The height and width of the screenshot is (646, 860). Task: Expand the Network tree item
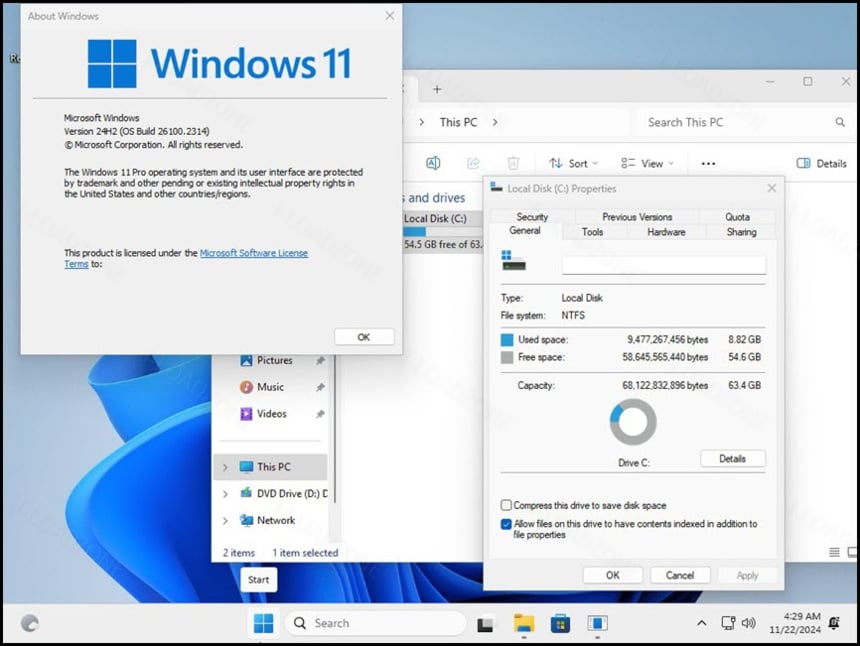click(225, 520)
